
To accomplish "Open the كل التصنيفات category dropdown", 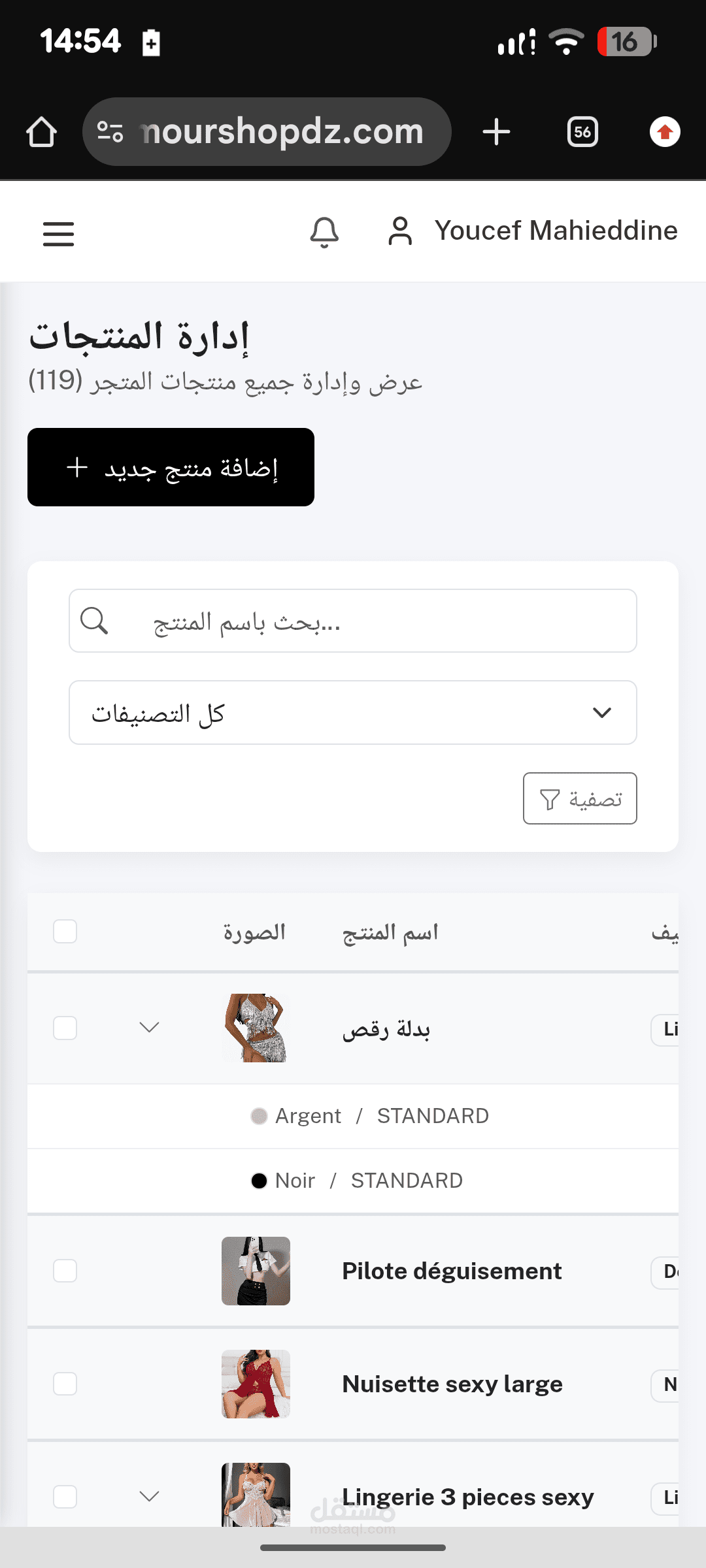I will [x=353, y=712].
